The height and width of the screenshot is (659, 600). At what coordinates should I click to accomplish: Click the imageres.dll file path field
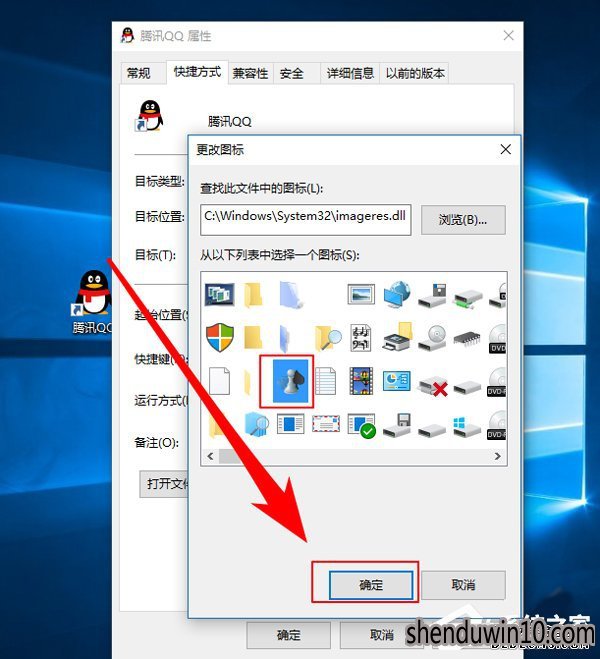click(305, 220)
